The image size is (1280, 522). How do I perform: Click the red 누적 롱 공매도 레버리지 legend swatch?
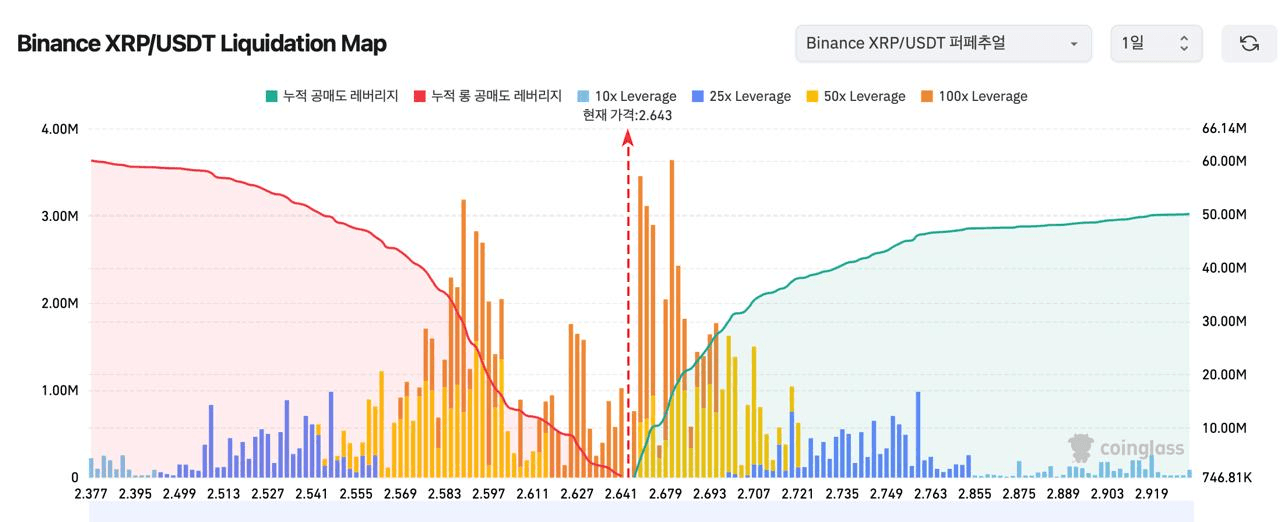pyautogui.click(x=420, y=96)
